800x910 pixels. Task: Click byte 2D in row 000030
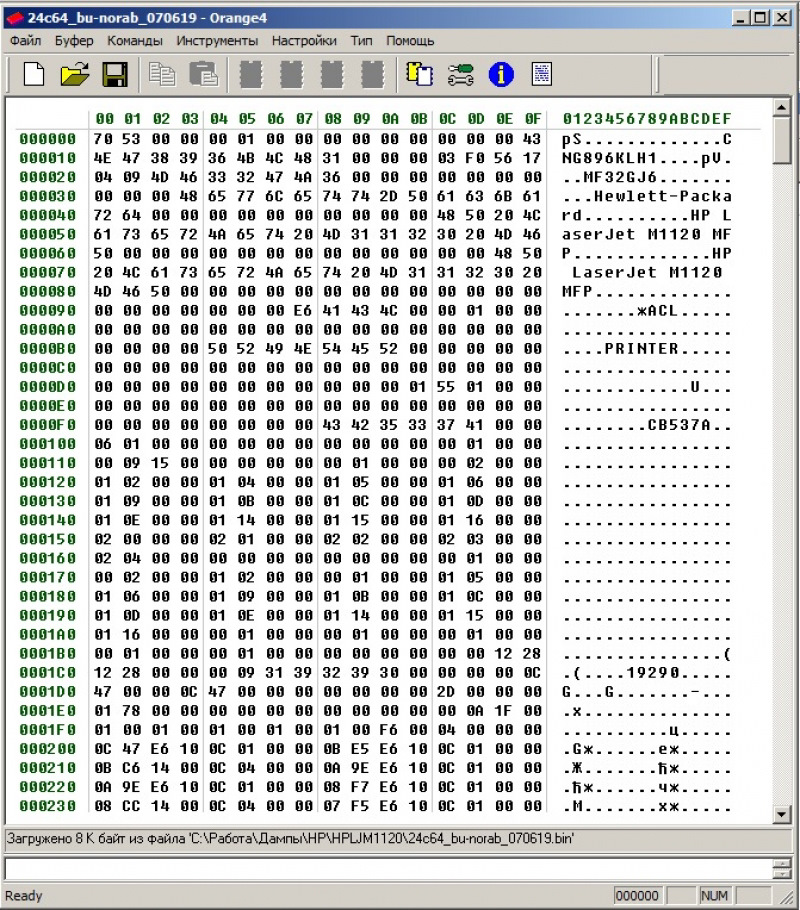[x=390, y=196]
